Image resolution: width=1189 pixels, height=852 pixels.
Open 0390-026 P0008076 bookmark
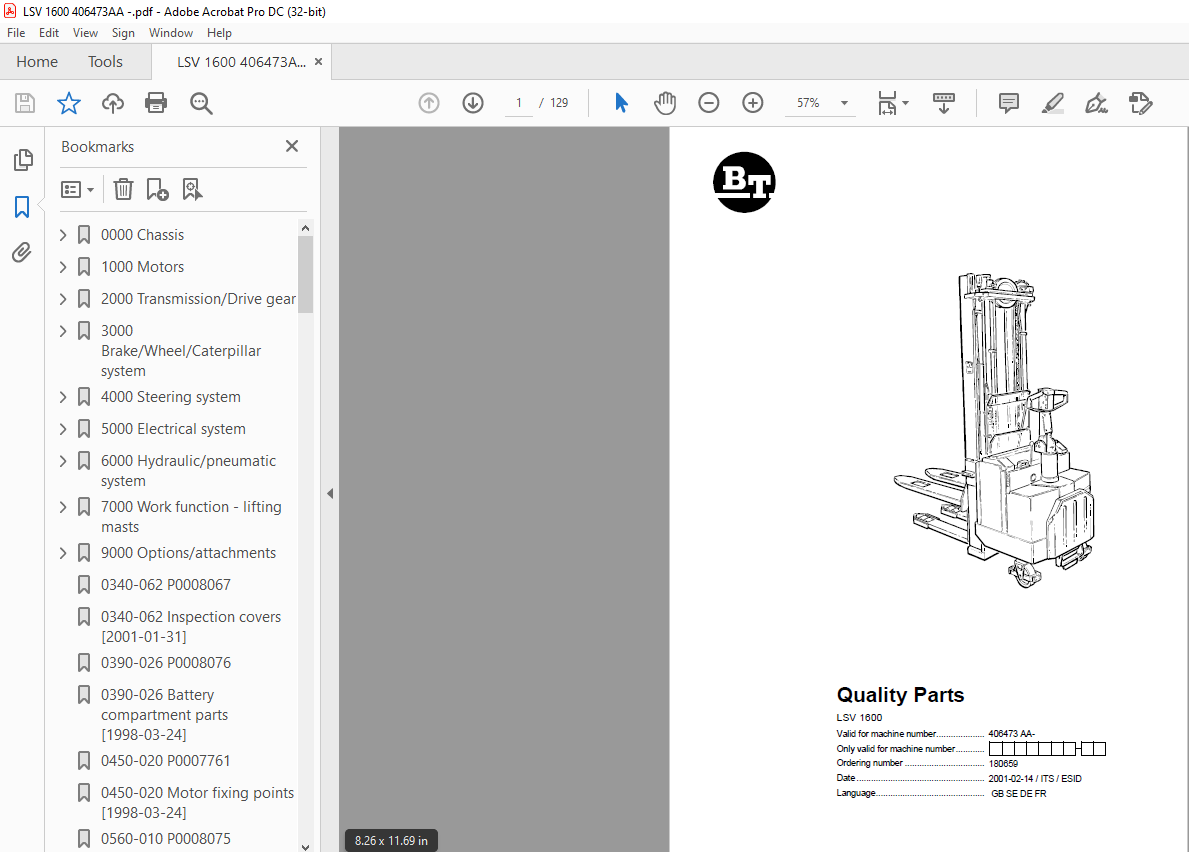[x=165, y=663]
